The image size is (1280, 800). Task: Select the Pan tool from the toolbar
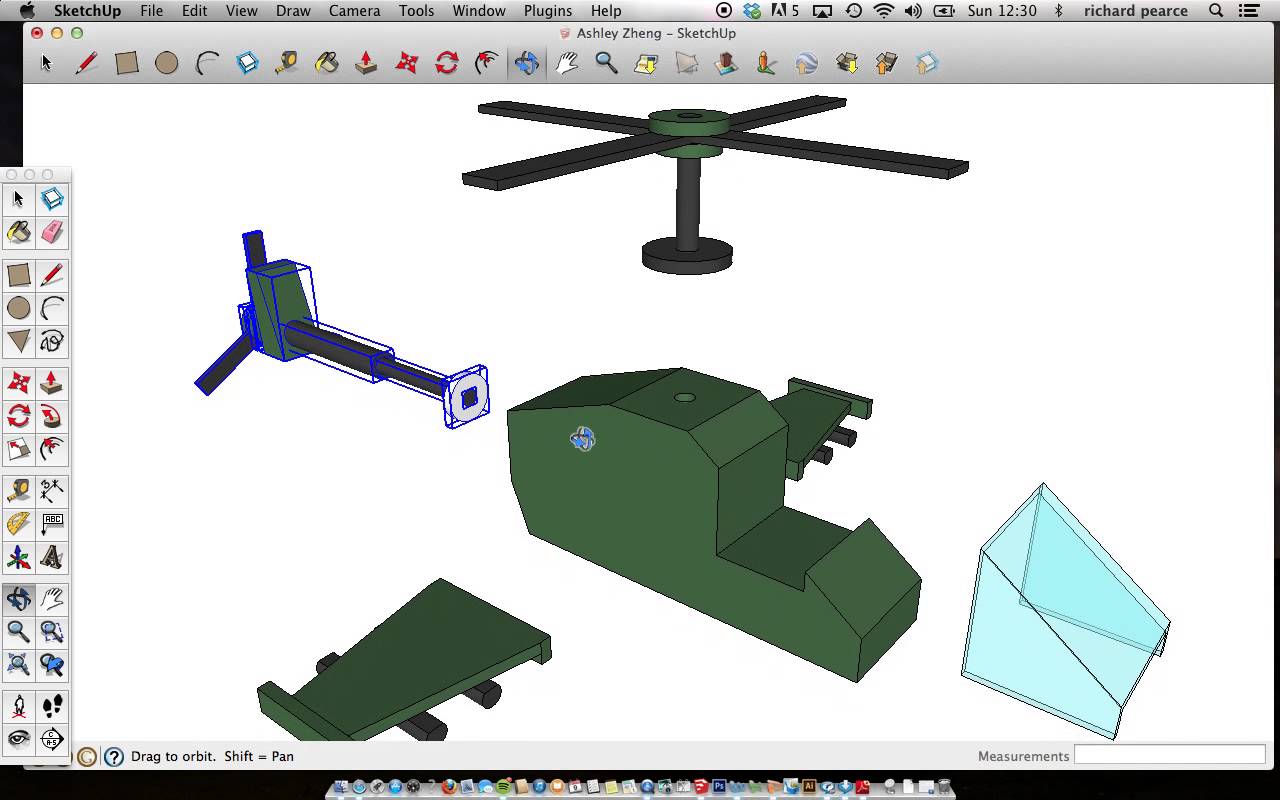566,63
